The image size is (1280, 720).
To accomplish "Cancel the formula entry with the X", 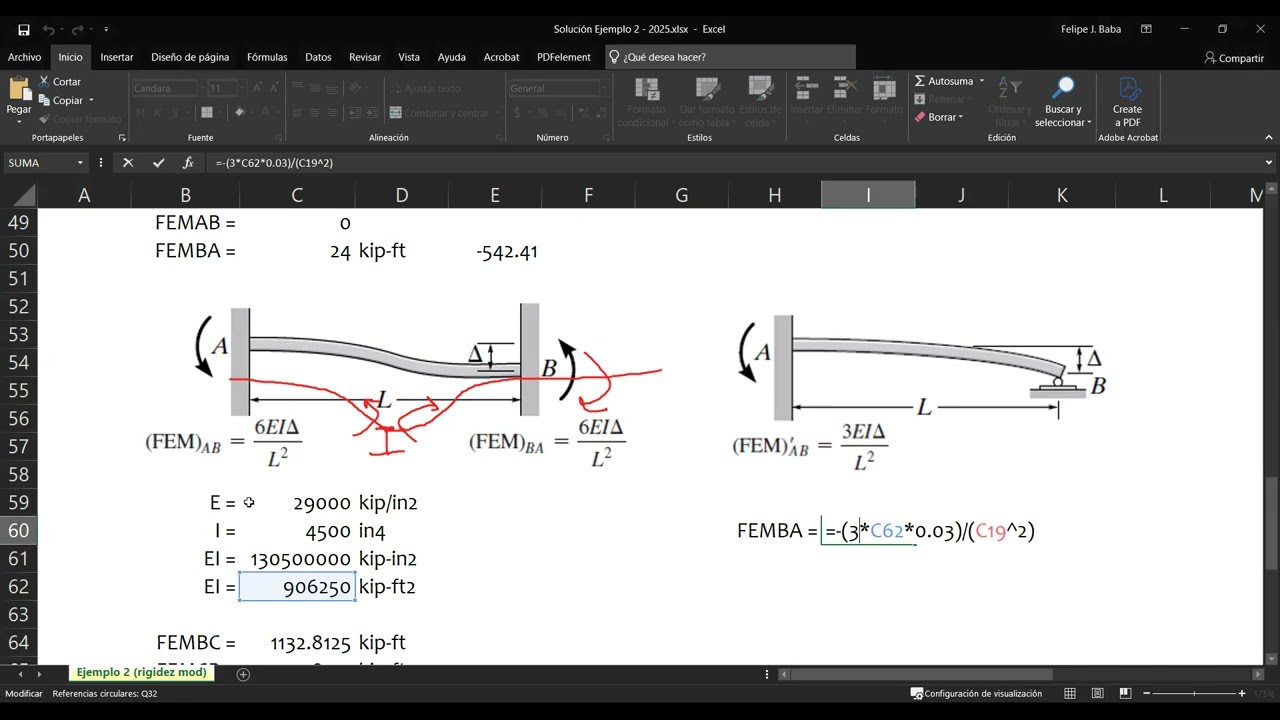I will (x=128, y=163).
